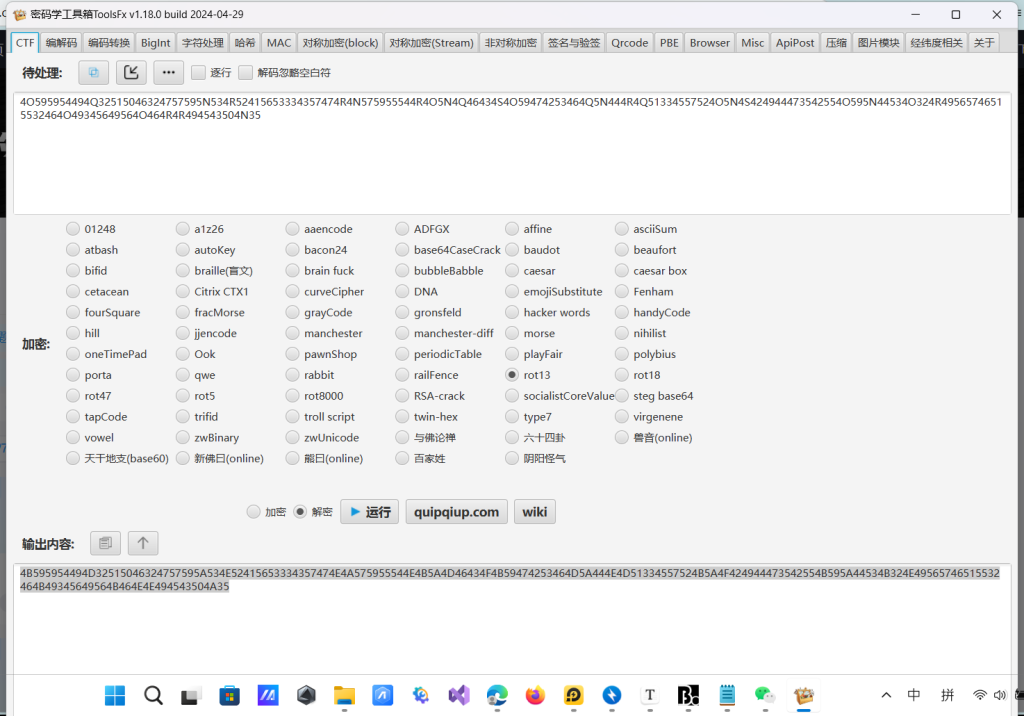Select the caesar cipher radio option

(x=513, y=271)
